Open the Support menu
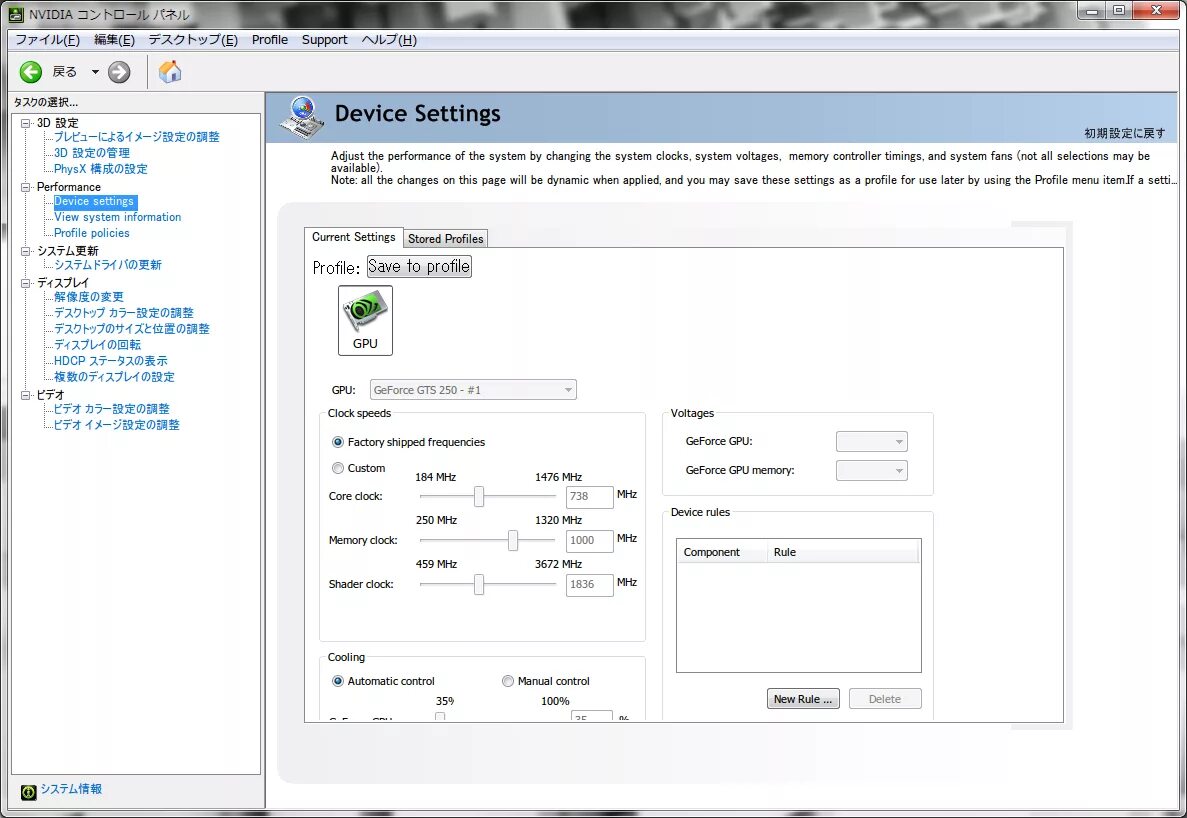The height and width of the screenshot is (818, 1187). coord(325,39)
